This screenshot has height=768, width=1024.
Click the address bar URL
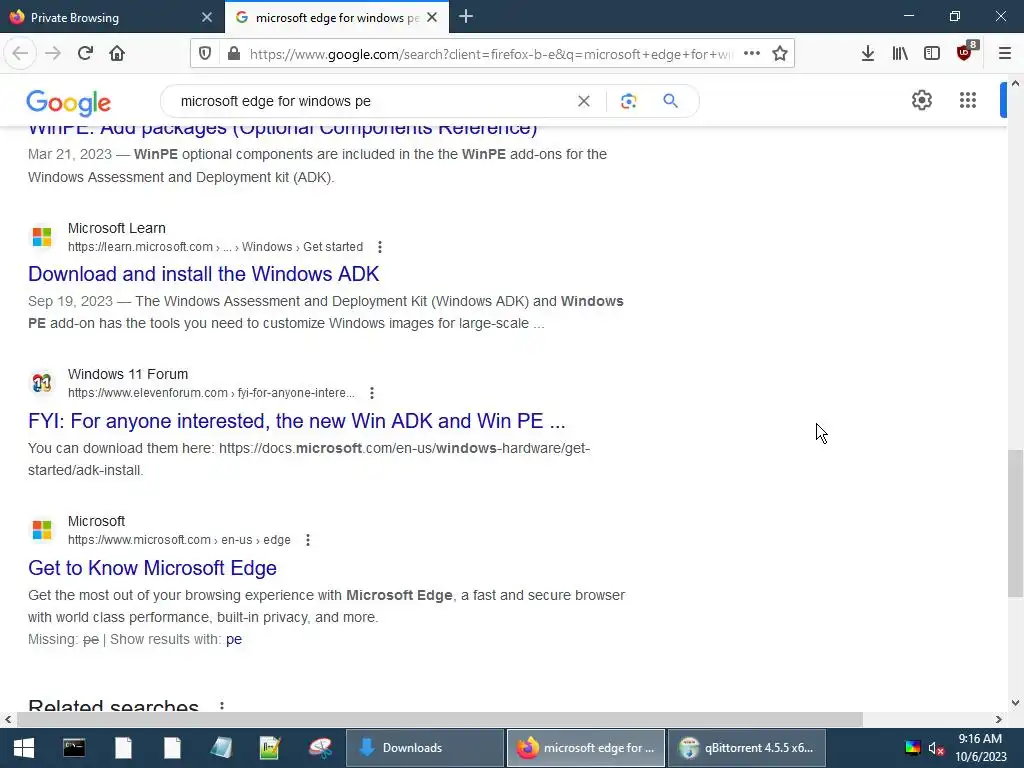491,54
